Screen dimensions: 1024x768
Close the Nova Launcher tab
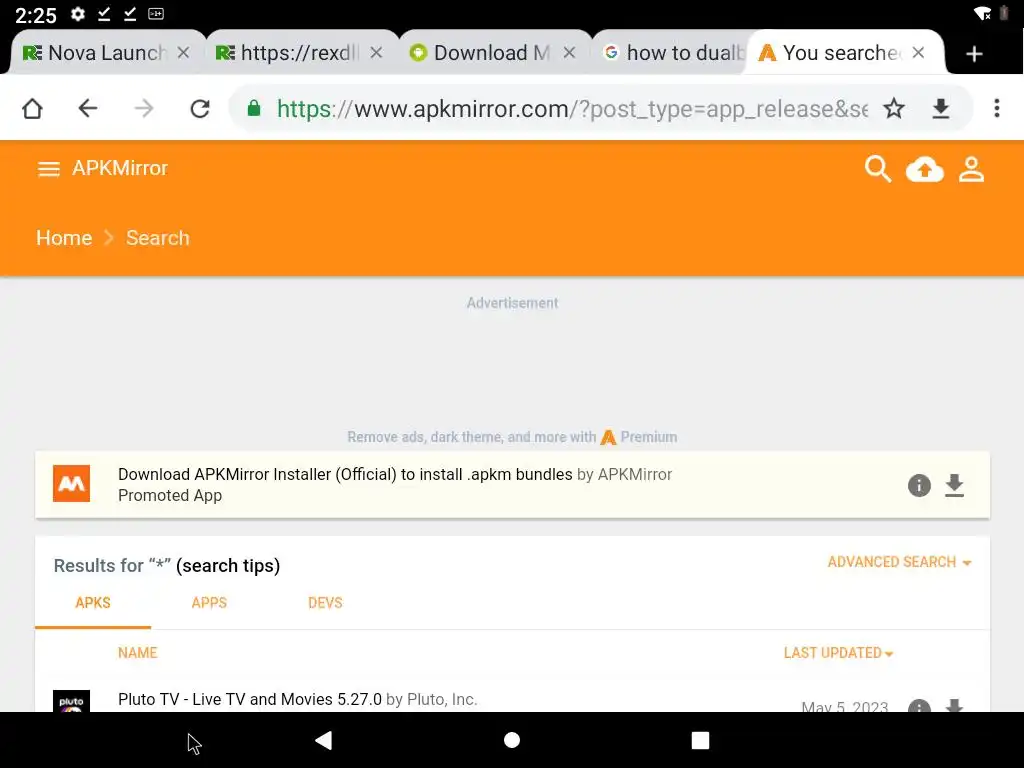click(x=184, y=53)
